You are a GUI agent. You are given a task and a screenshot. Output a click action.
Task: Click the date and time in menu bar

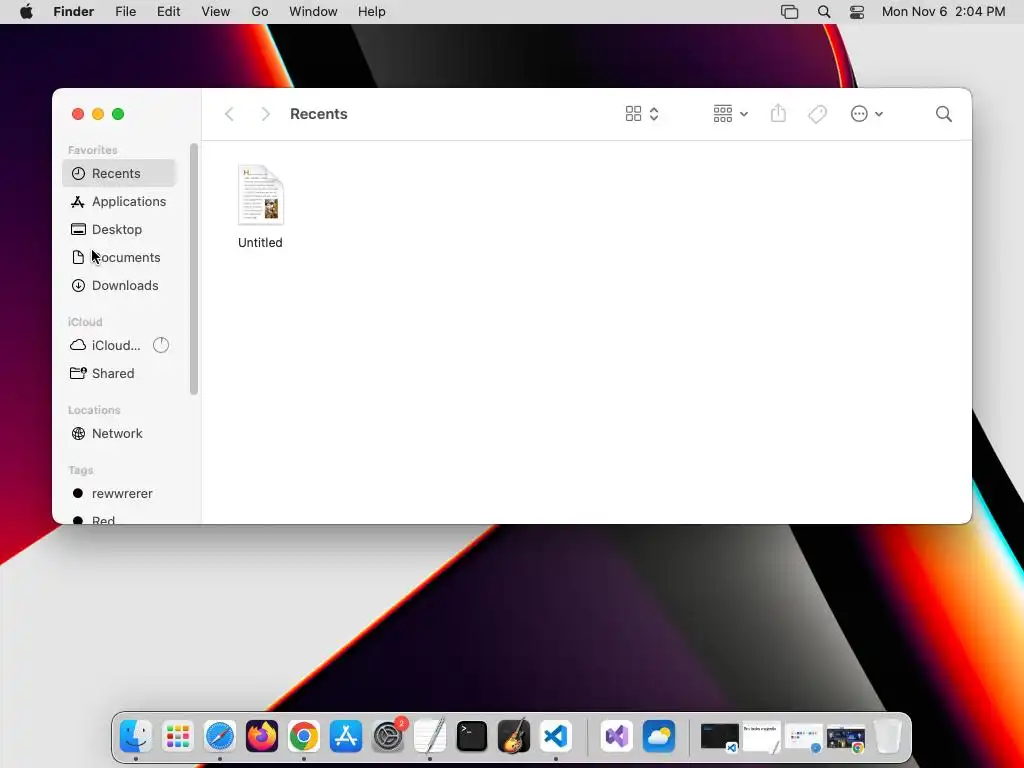[x=943, y=11]
